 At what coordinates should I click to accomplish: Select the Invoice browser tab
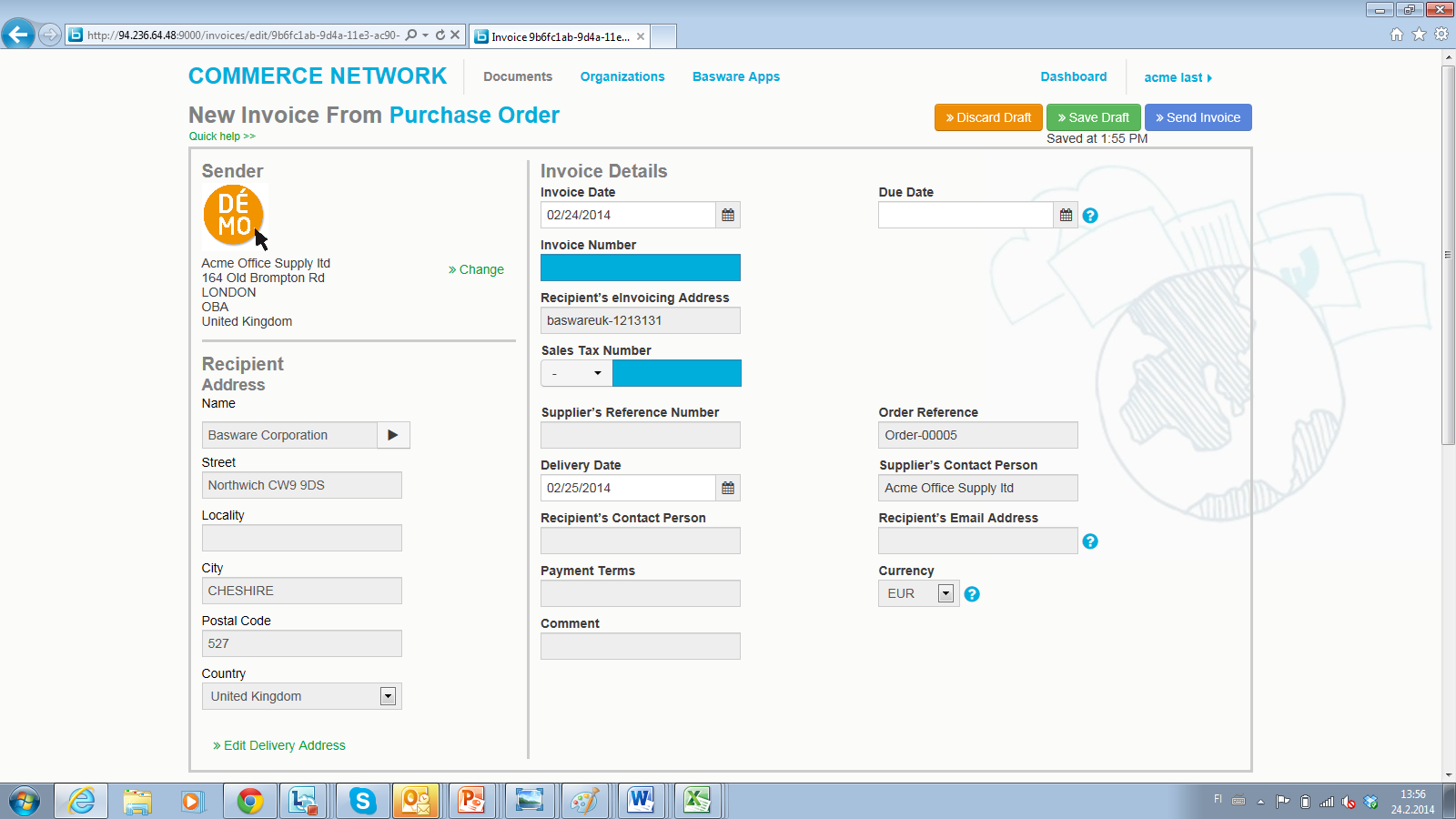pos(560,36)
